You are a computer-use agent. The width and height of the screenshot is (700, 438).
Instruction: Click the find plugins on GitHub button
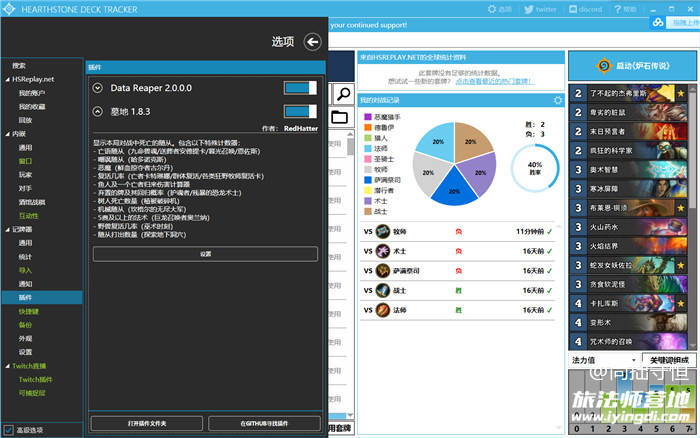(x=264, y=423)
